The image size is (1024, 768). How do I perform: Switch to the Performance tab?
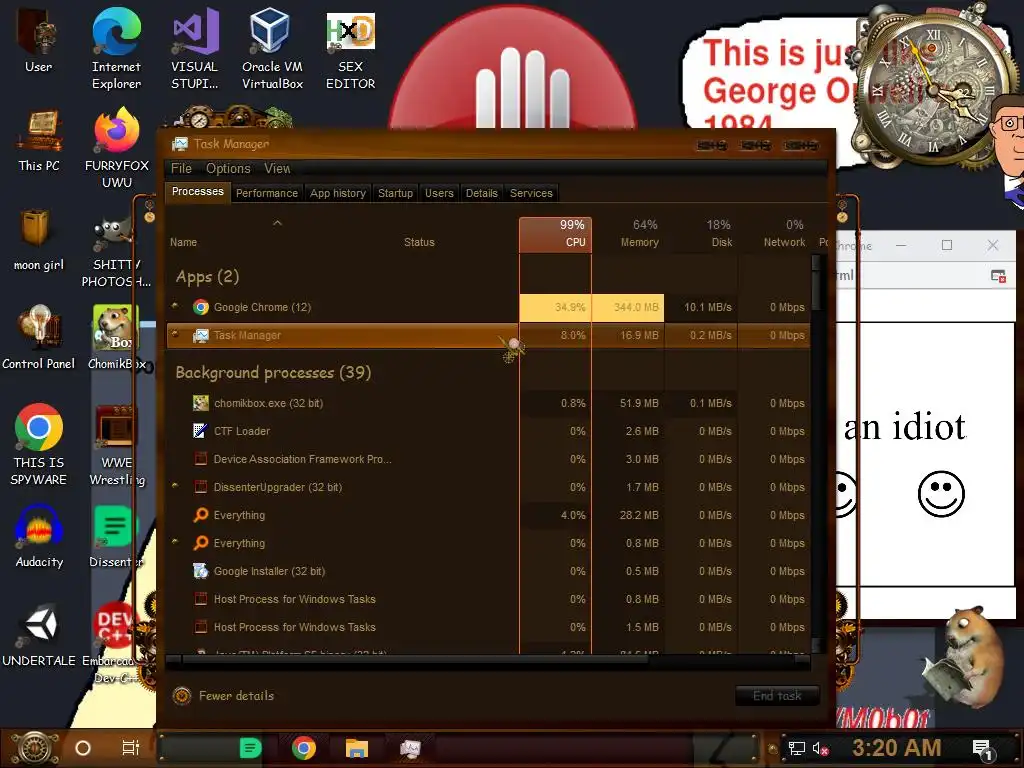[266, 193]
